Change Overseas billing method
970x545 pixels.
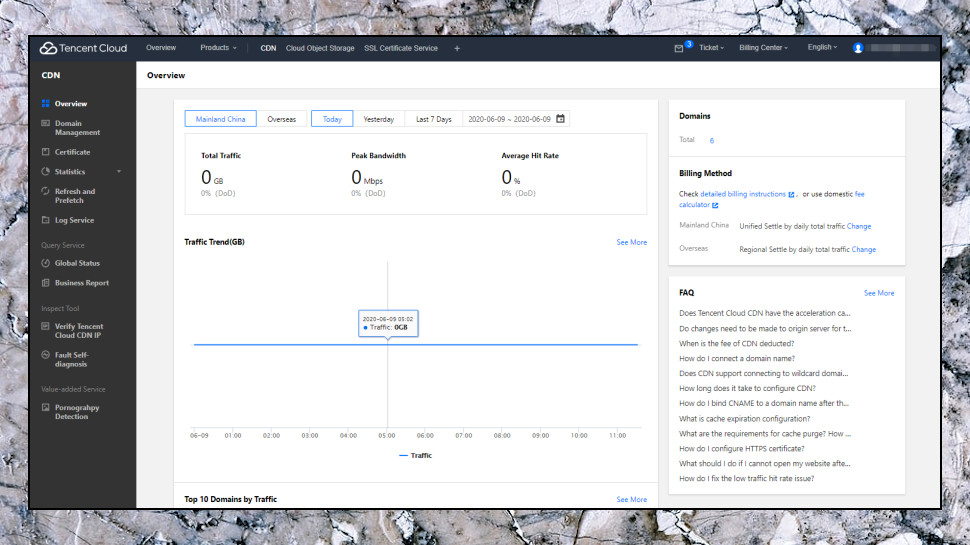[864, 250]
